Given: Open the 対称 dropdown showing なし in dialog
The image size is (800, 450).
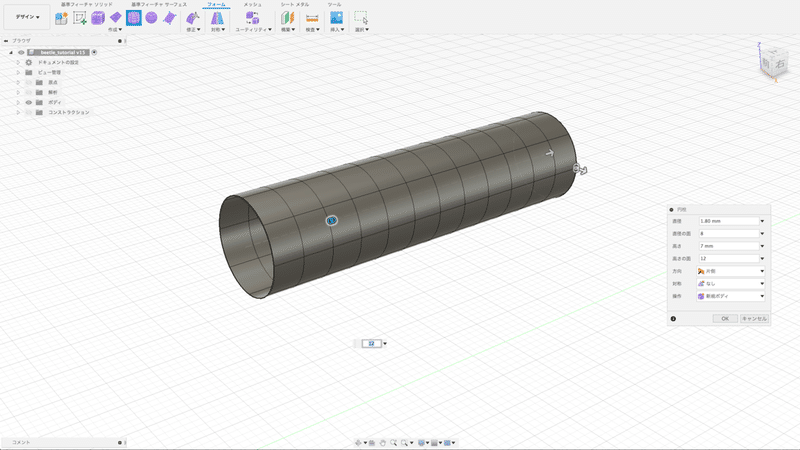Looking at the screenshot, I should pyautogui.click(x=731, y=284).
